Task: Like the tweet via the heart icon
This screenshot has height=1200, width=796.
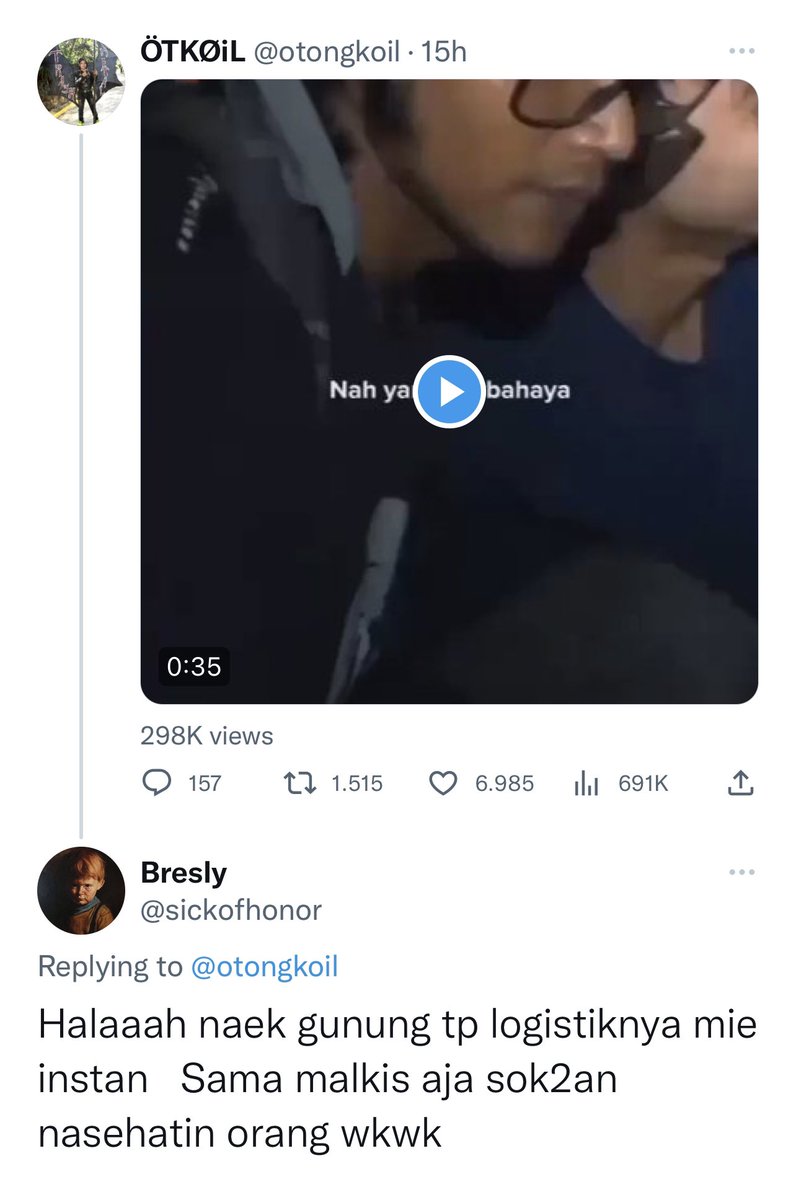Action: [443, 783]
